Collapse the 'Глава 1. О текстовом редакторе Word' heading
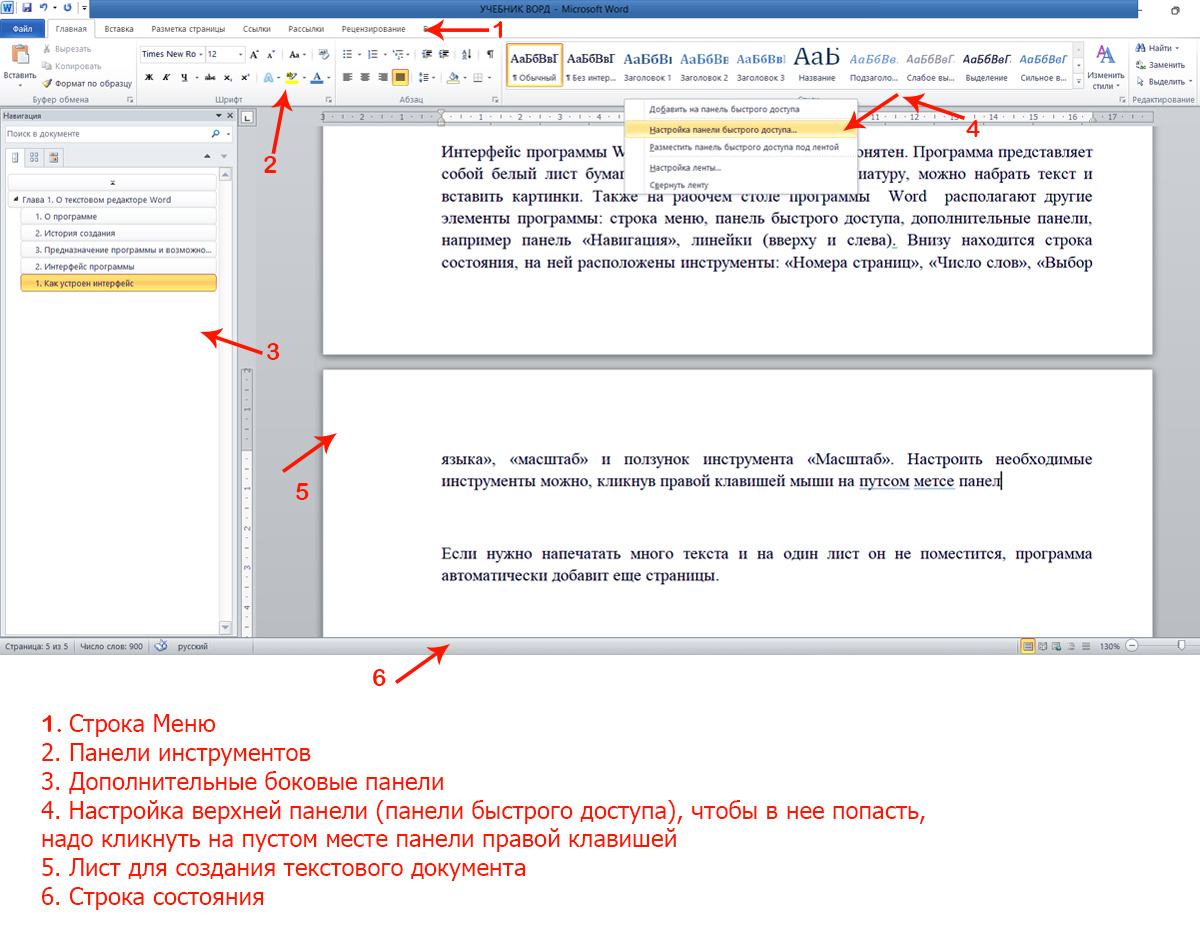The width and height of the screenshot is (1200, 946). [14, 200]
